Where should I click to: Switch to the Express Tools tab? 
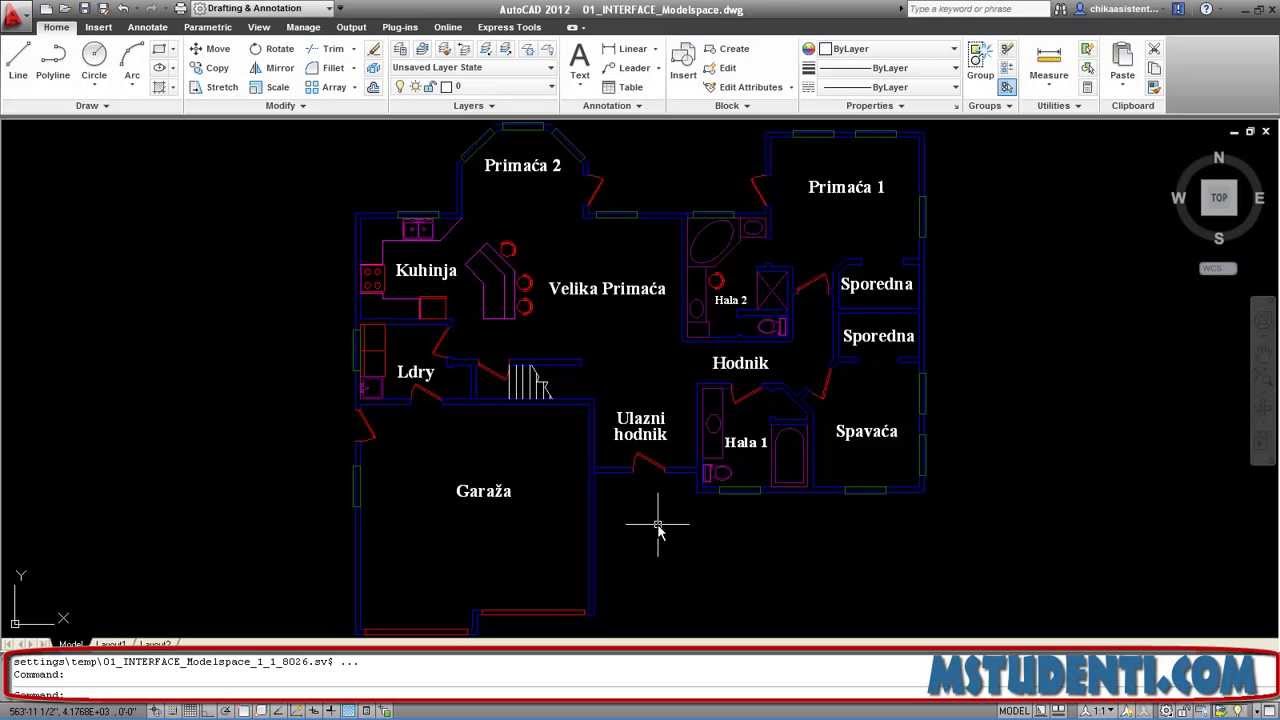click(x=509, y=27)
